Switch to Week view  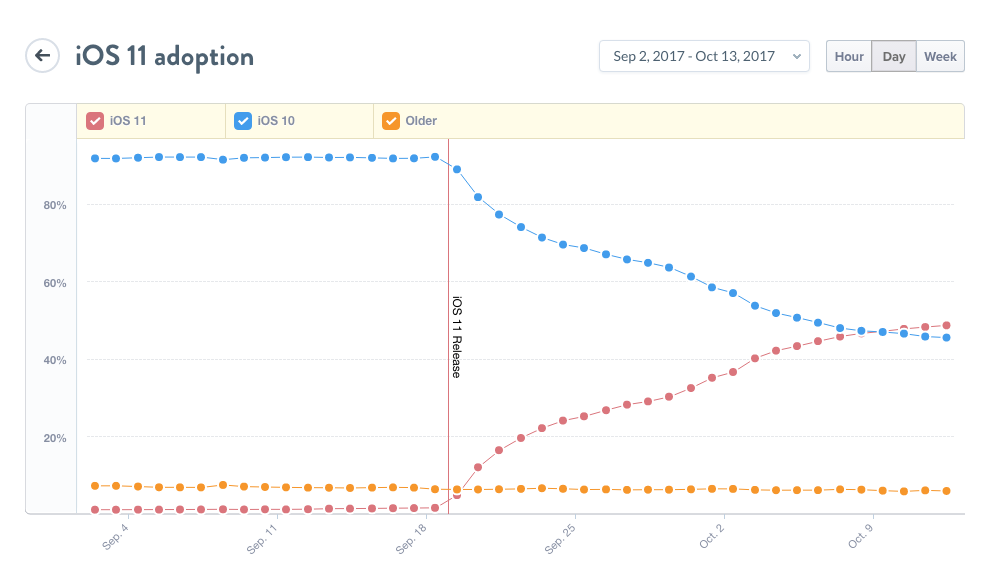tap(939, 56)
